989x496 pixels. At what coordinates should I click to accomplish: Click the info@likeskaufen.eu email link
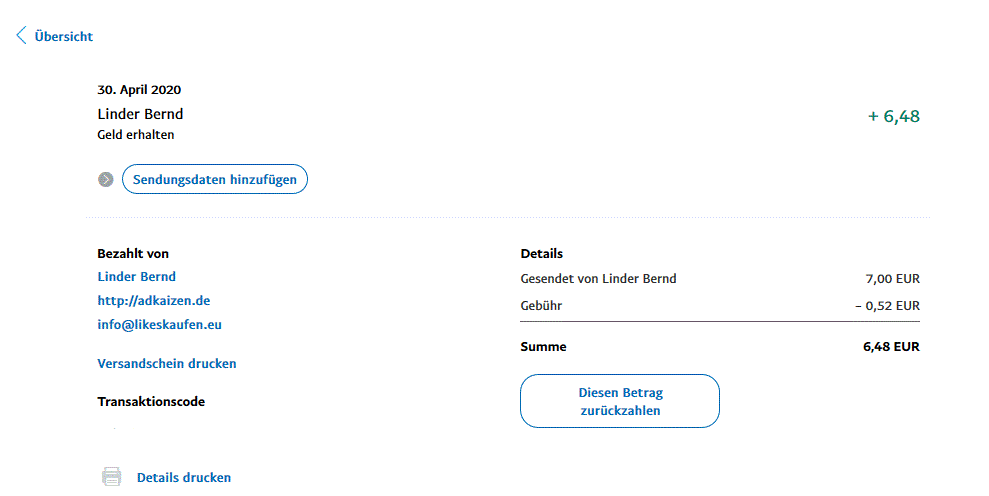[x=160, y=325]
